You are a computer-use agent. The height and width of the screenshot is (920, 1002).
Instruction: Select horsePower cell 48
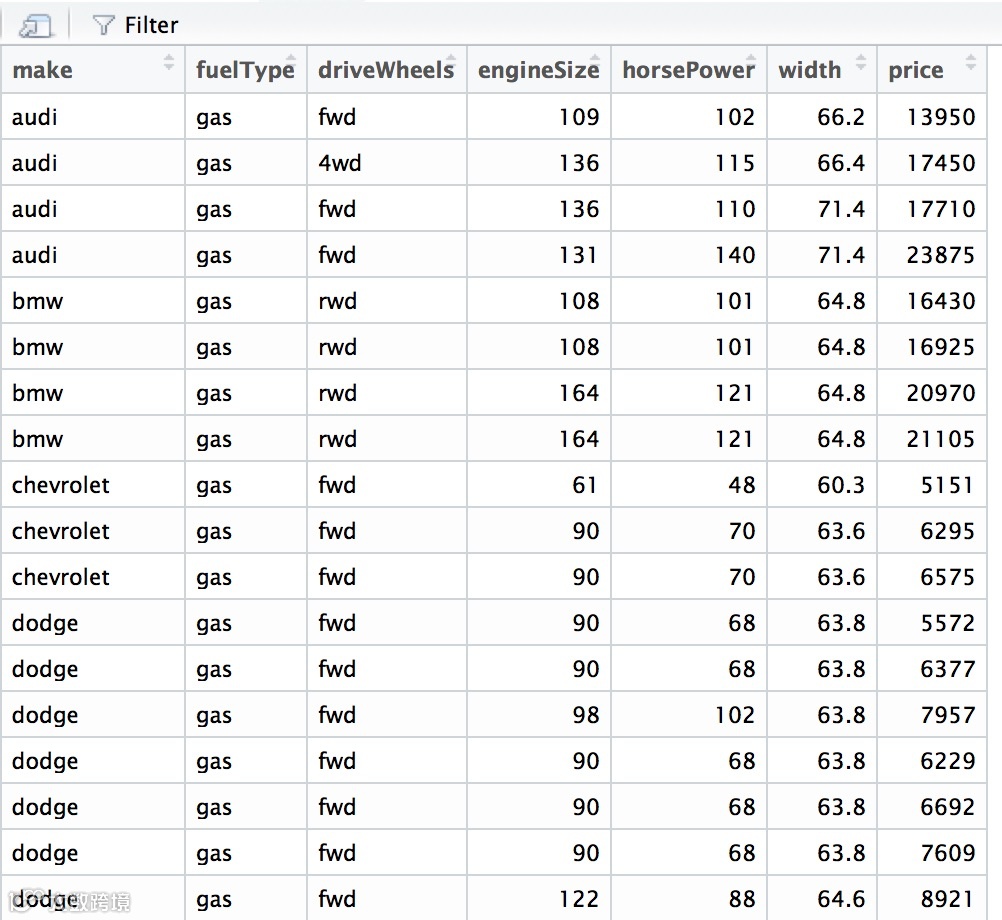(690, 485)
